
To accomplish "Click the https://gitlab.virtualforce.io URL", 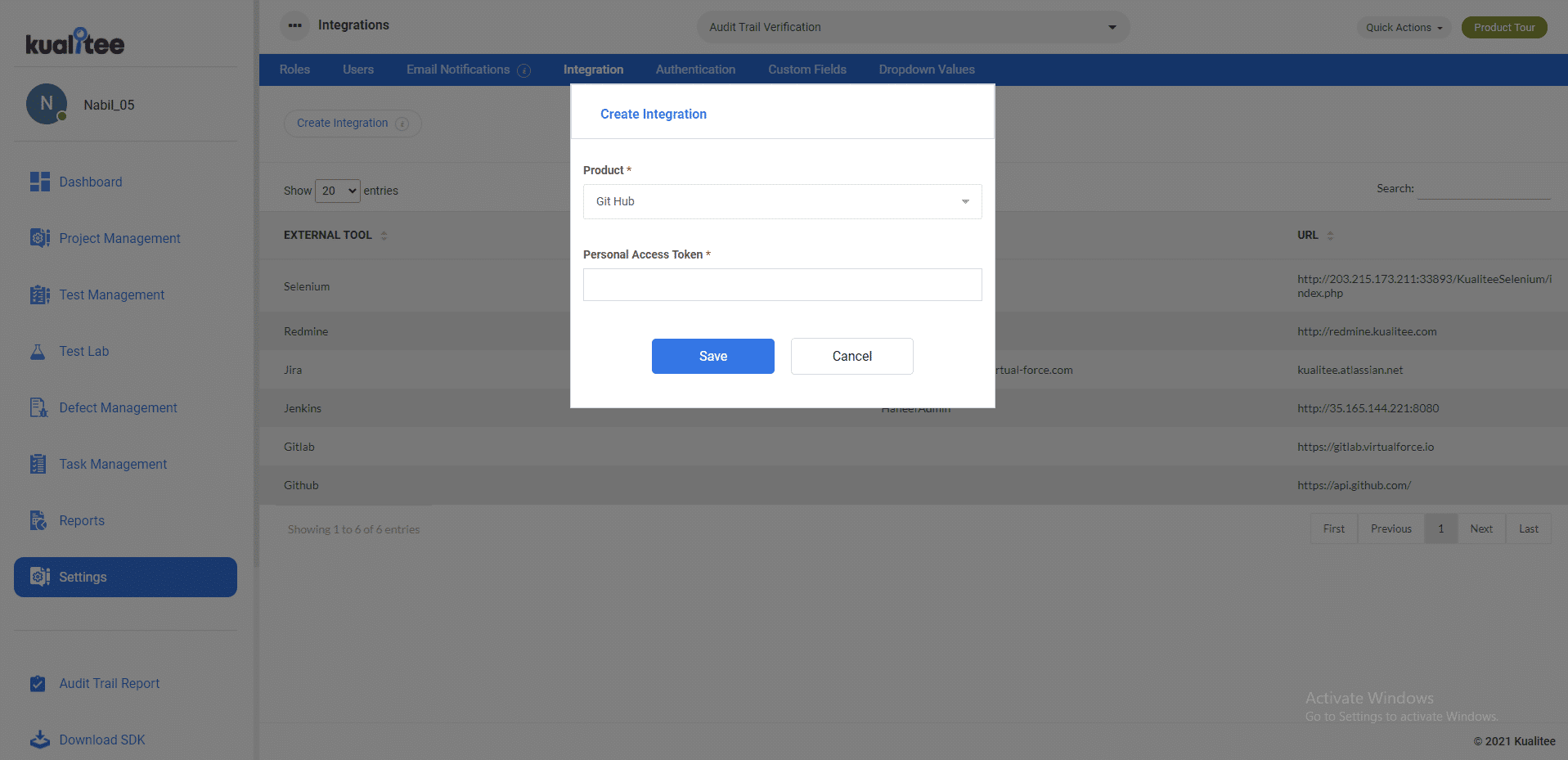I will pos(1365,447).
